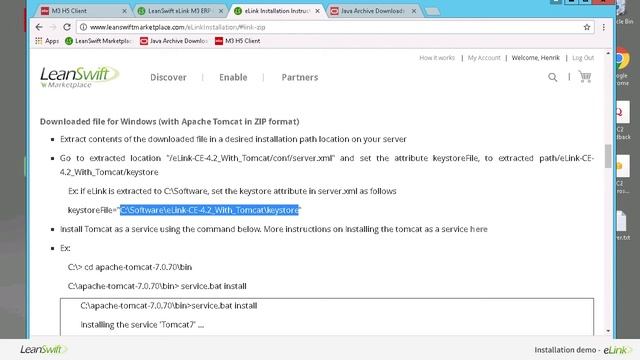Switch to the Java Archive Downloads tab
640x360 pixels.
(373, 11)
